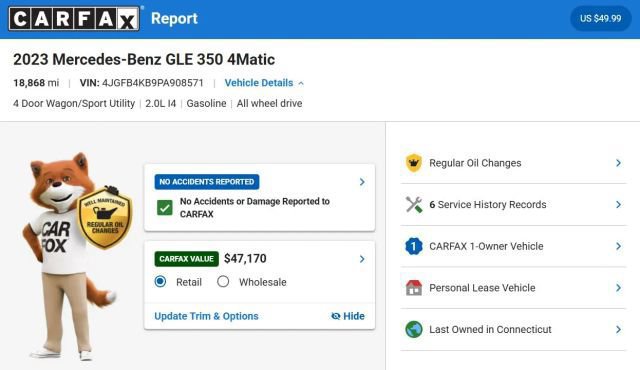The height and width of the screenshot is (370, 640).
Task: Click the 6 Service History Records label
Action: 488,204
